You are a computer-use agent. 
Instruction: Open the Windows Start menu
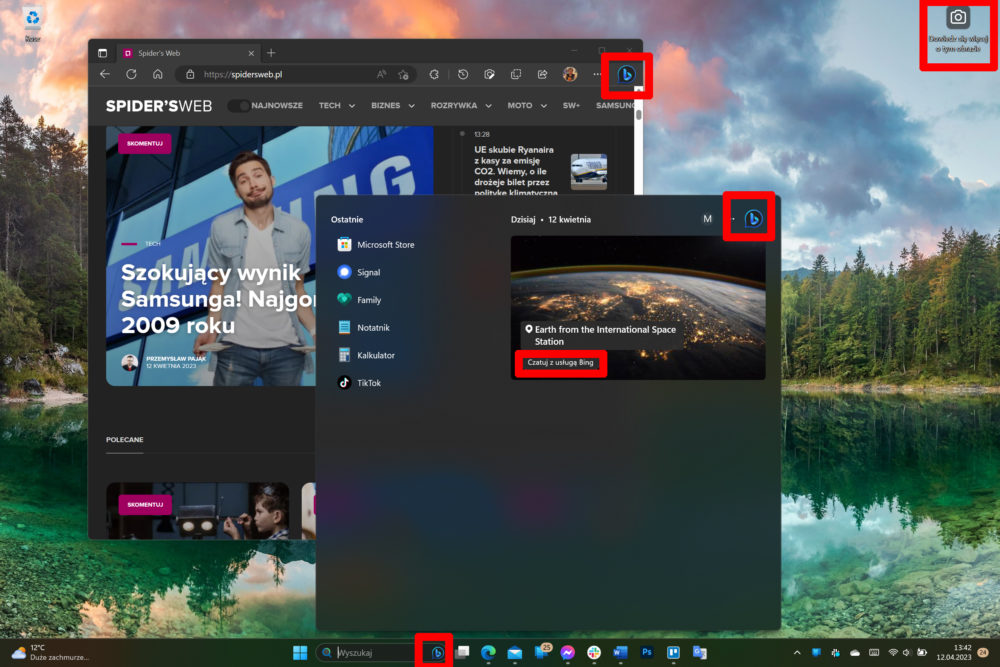click(x=300, y=652)
